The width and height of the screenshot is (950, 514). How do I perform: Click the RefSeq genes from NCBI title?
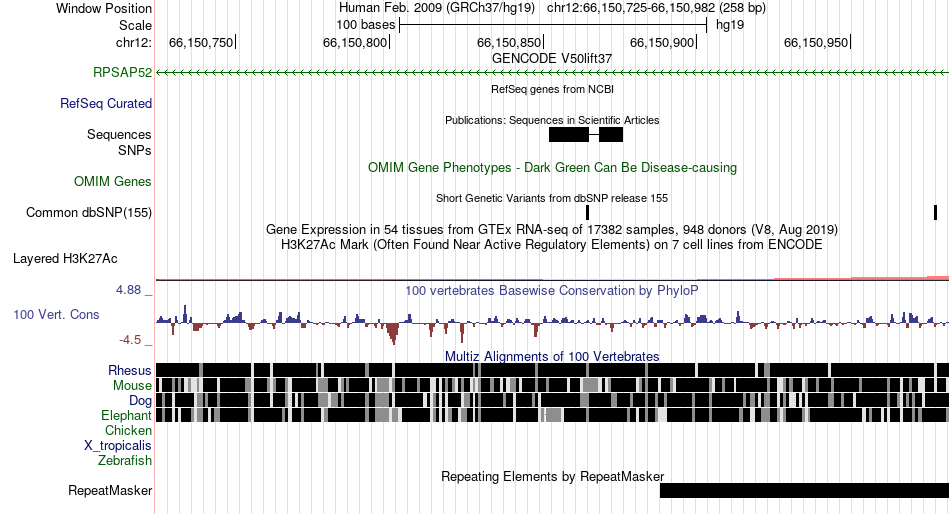pos(553,89)
